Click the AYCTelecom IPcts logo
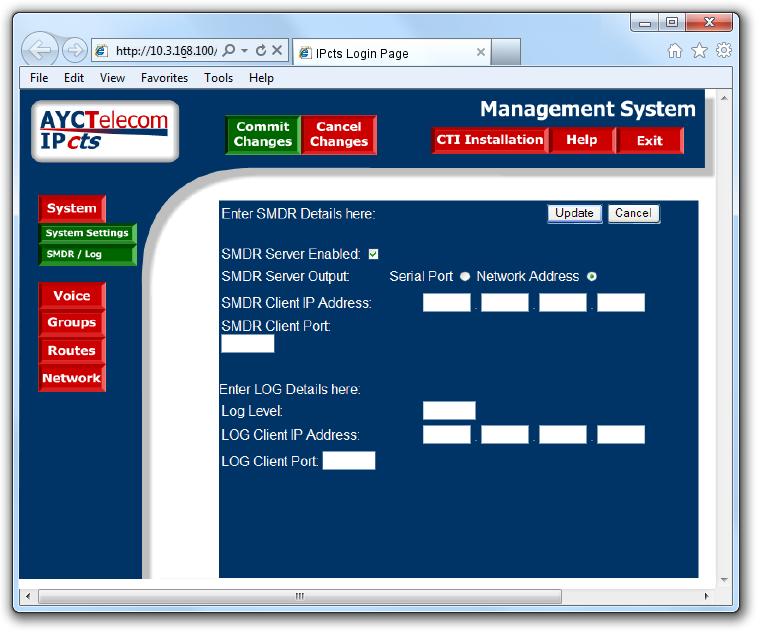 coord(105,131)
